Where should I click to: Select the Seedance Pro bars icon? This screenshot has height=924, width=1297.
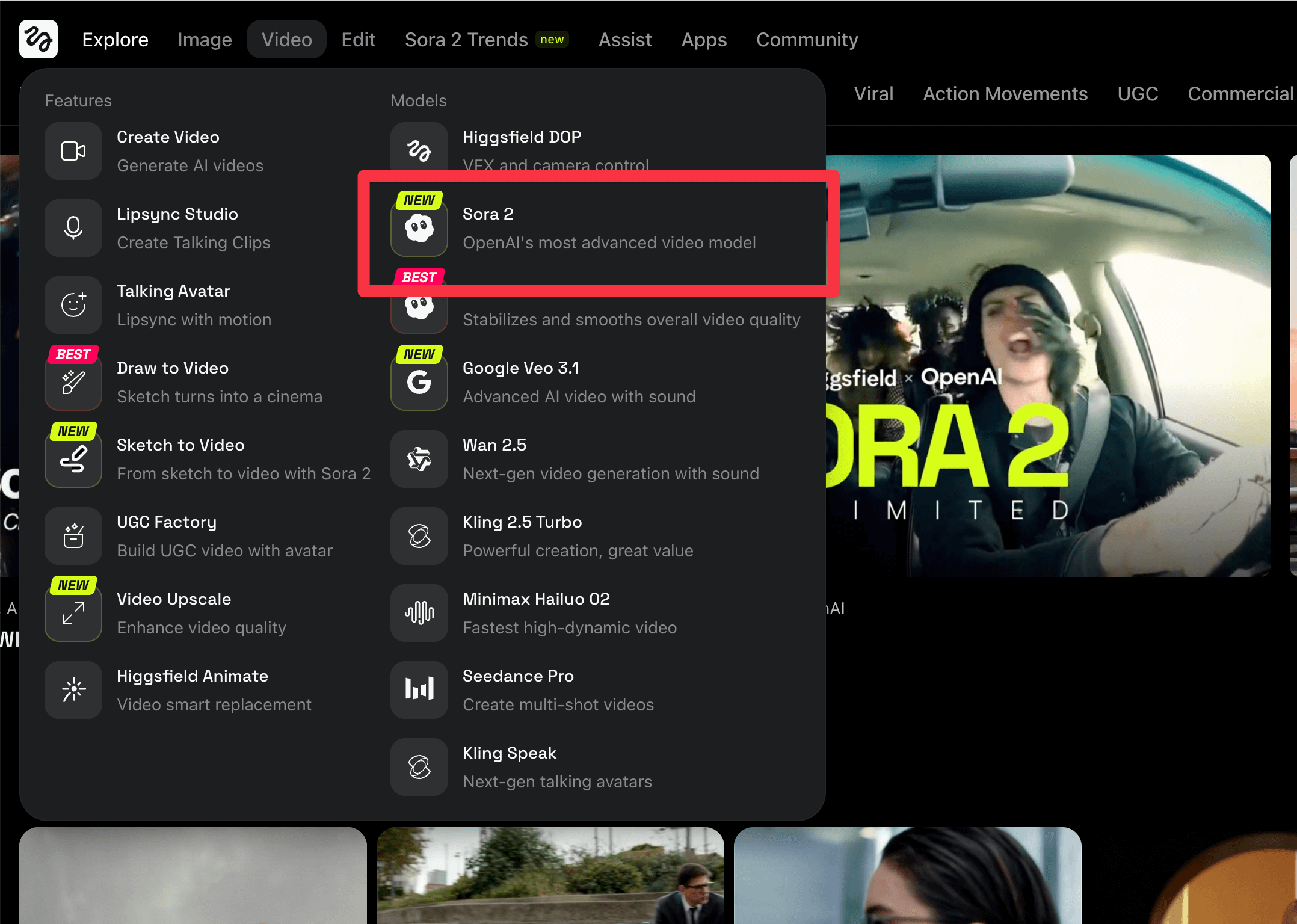click(x=419, y=690)
